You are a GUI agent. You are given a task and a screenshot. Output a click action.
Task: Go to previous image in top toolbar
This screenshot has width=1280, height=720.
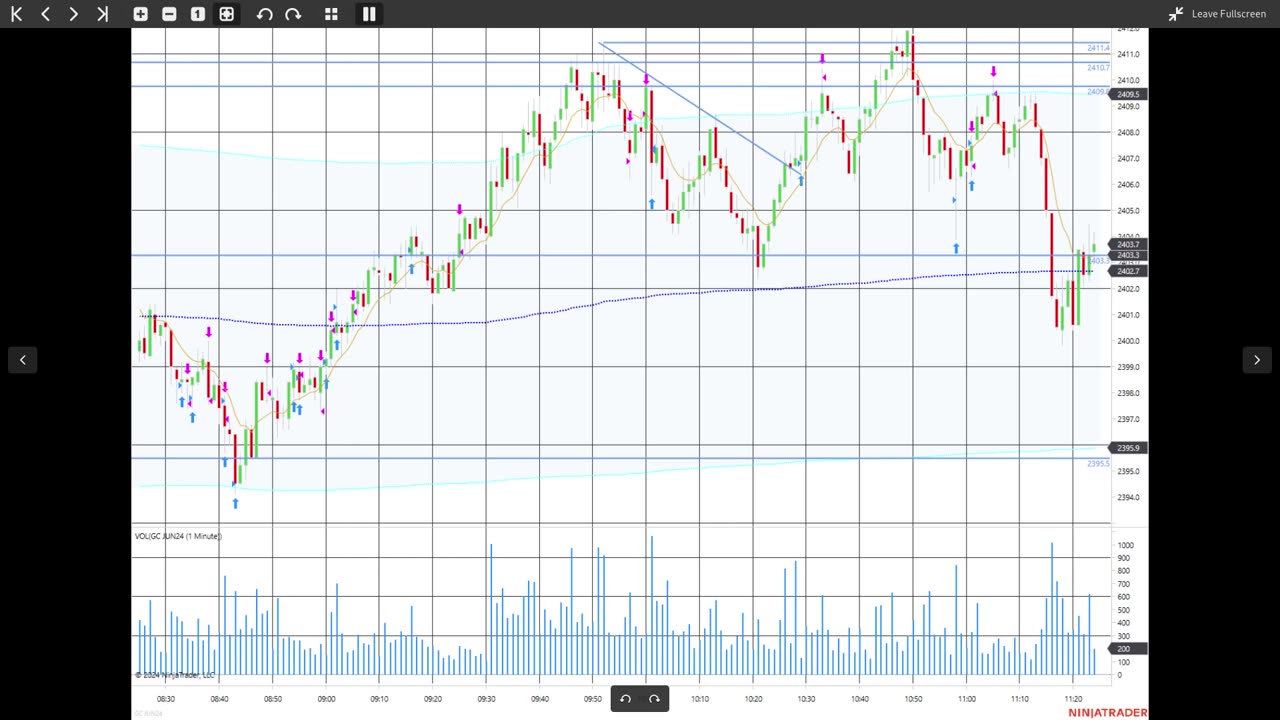(46, 14)
